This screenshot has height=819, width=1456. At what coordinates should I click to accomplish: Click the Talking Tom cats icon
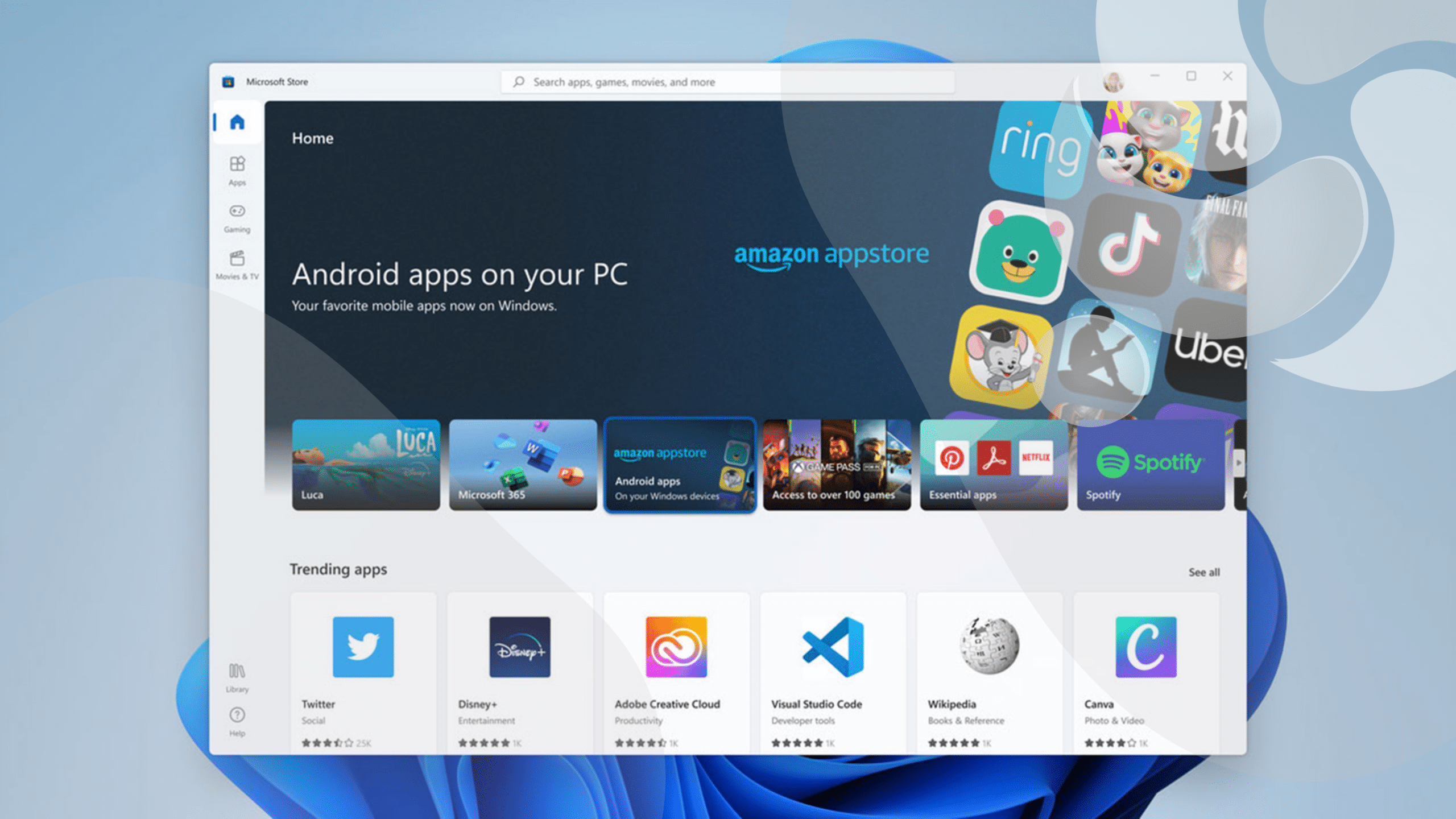click(x=1148, y=147)
